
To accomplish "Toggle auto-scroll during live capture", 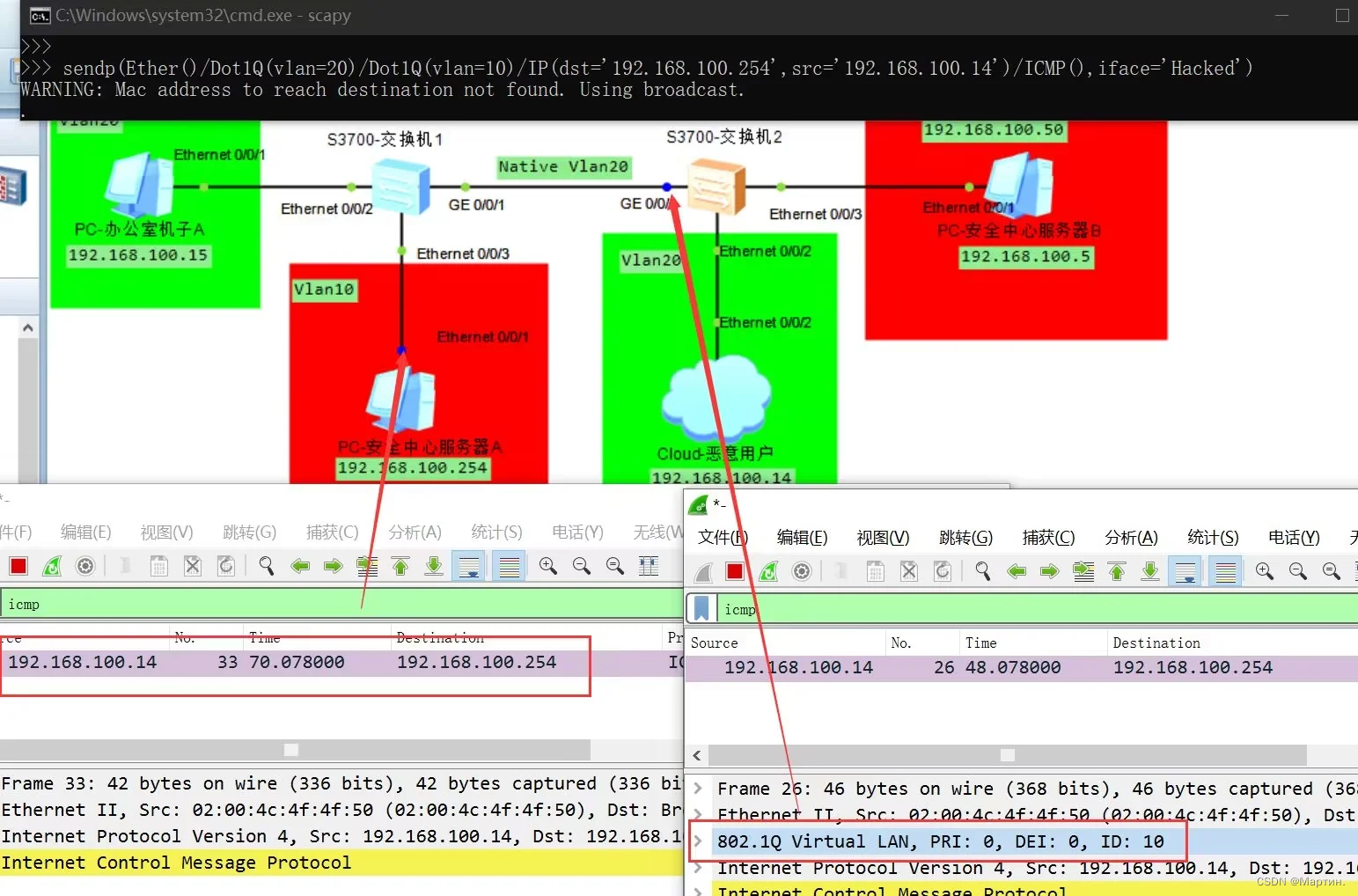I will pyautogui.click(x=468, y=566).
